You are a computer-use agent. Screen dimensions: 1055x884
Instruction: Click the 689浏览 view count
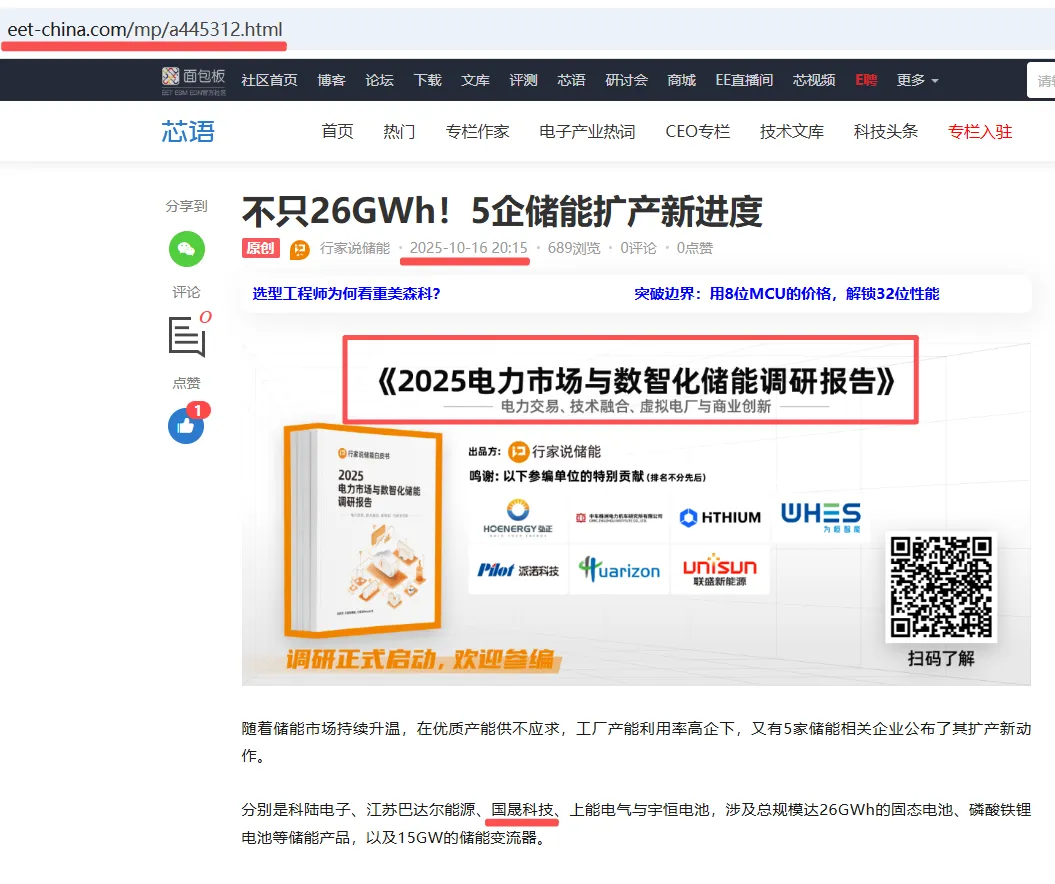pyautogui.click(x=574, y=248)
